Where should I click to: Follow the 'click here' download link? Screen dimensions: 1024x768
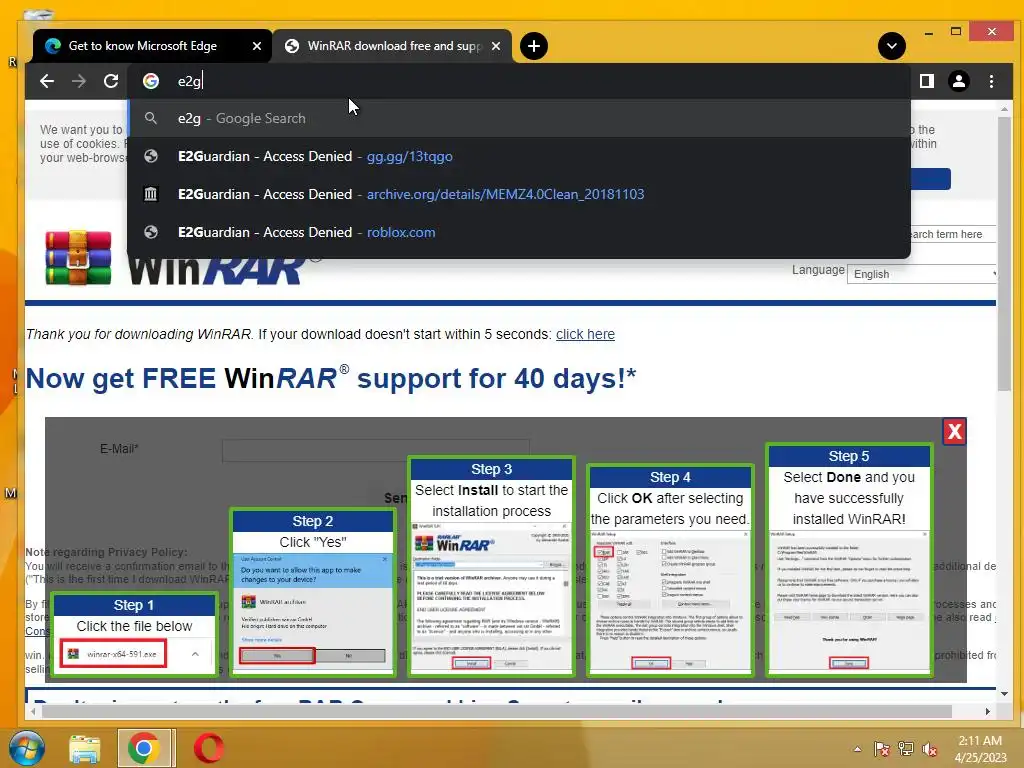[585, 334]
